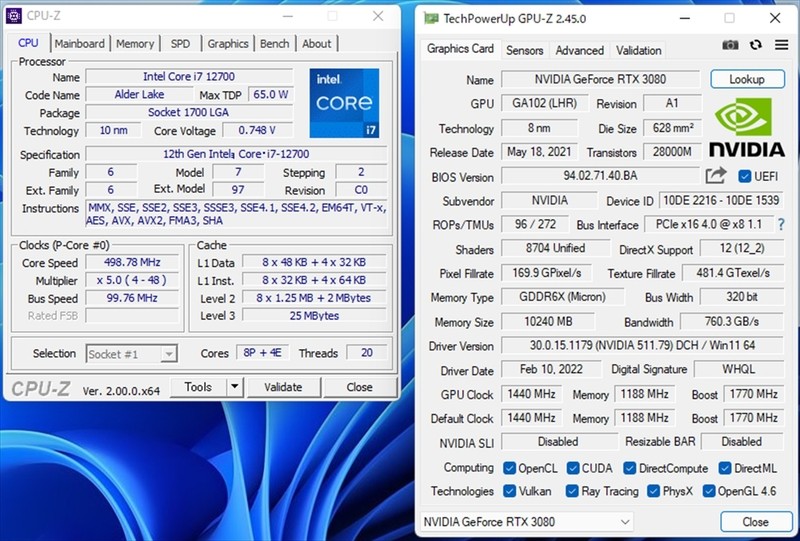Click the GPU-Z title bar icon
The height and width of the screenshot is (541, 800).
pos(431,18)
